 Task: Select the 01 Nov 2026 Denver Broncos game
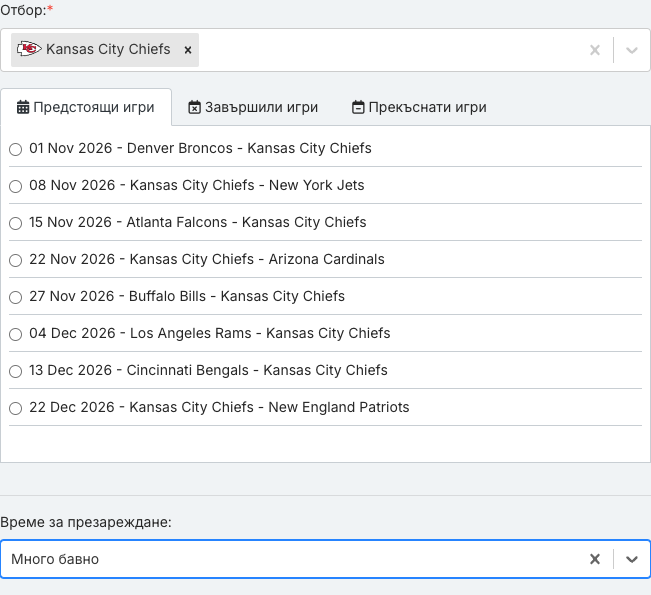(x=16, y=149)
